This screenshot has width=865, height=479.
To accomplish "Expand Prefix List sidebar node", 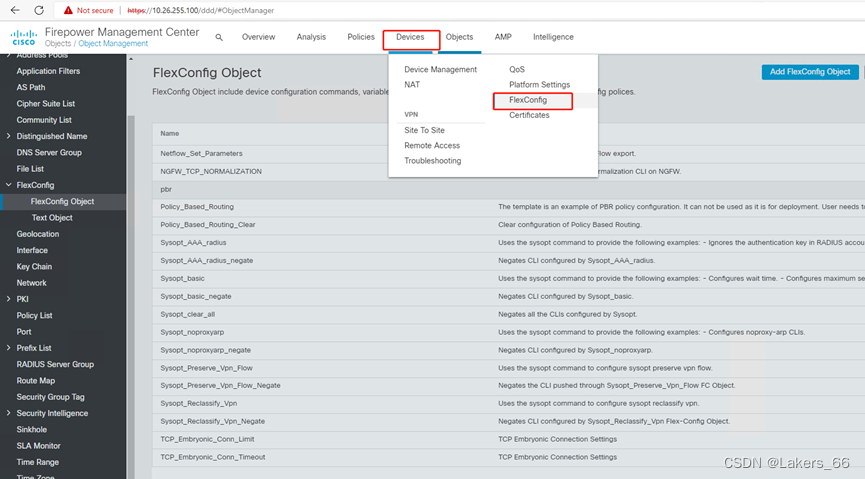I will point(8,348).
